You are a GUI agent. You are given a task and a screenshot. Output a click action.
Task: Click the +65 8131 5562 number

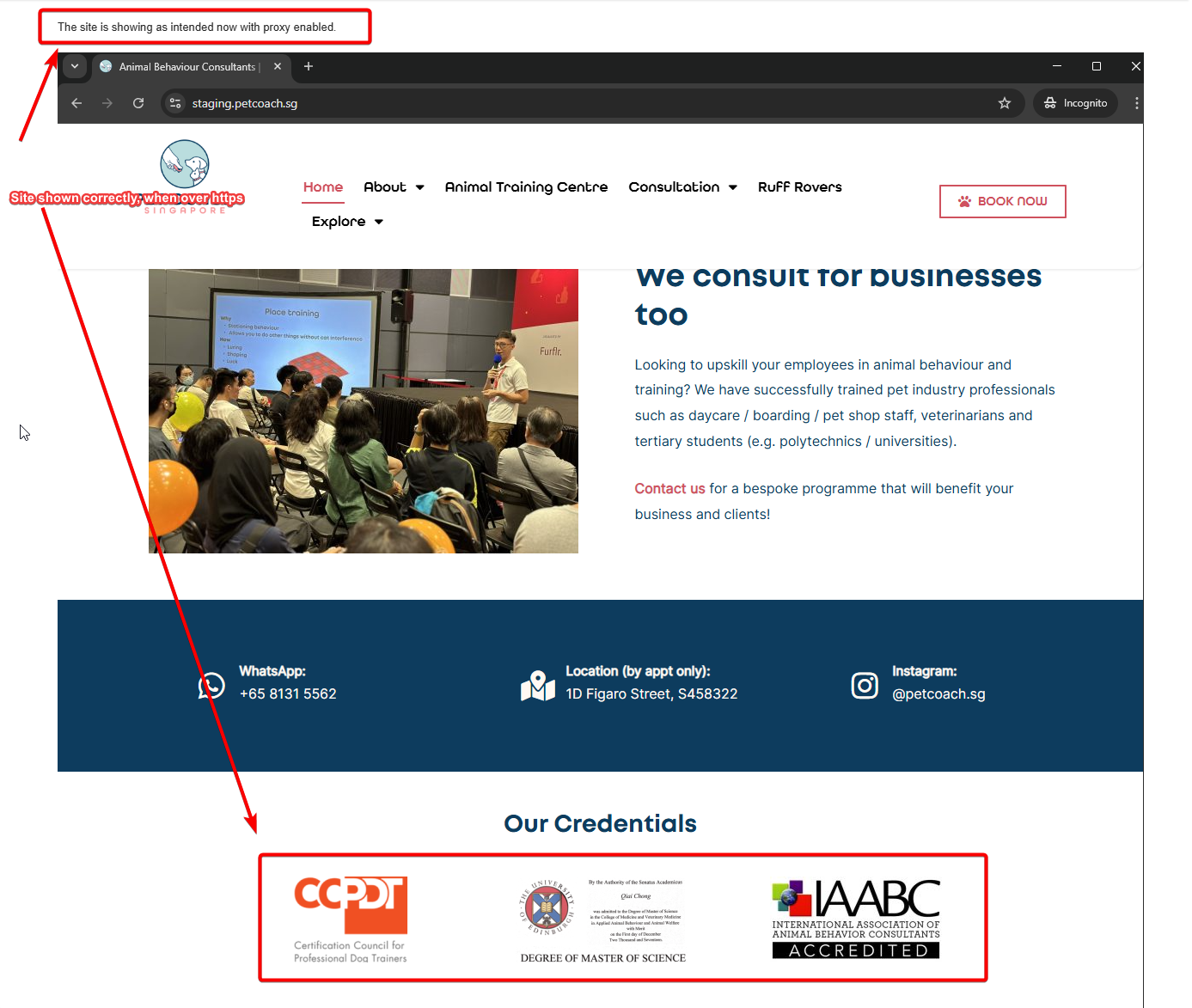288,693
